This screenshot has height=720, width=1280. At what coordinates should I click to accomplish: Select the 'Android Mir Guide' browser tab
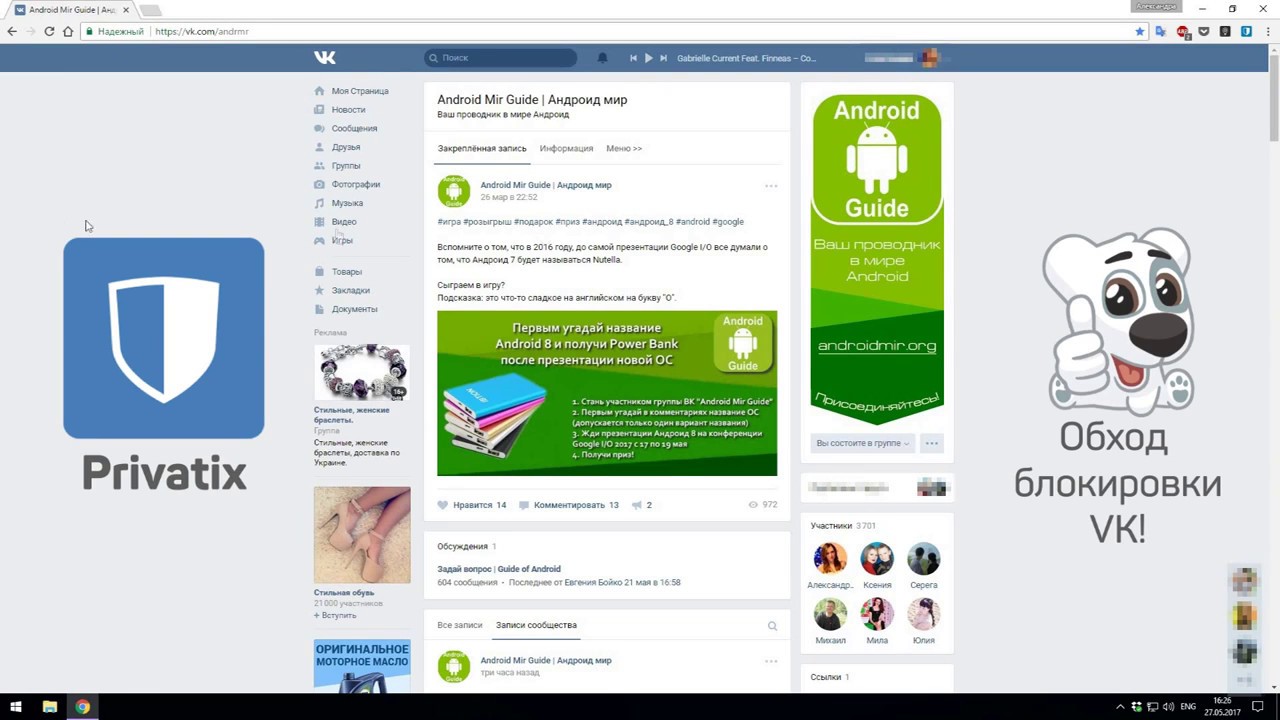[72, 10]
